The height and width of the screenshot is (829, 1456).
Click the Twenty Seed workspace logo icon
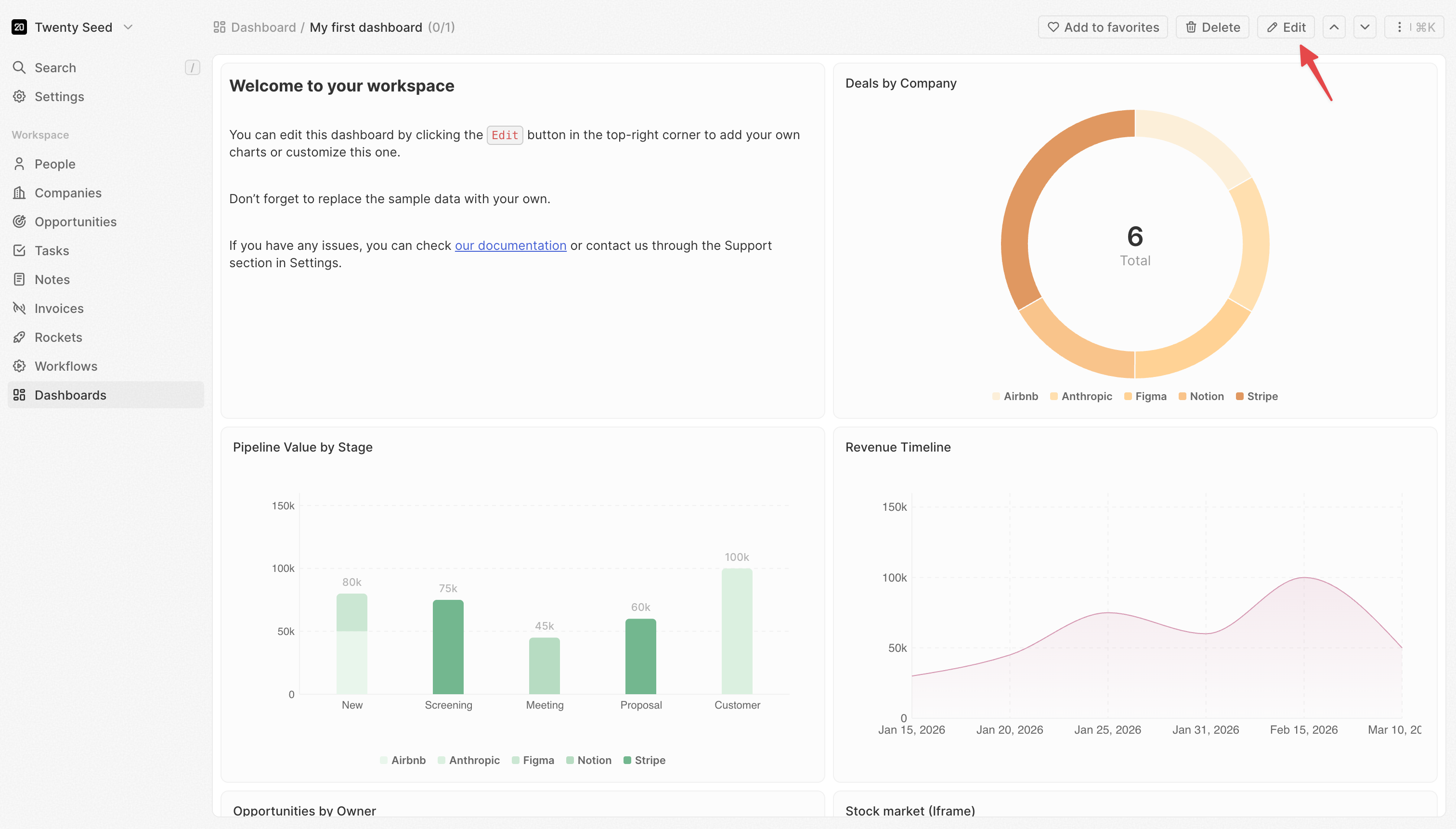click(19, 27)
